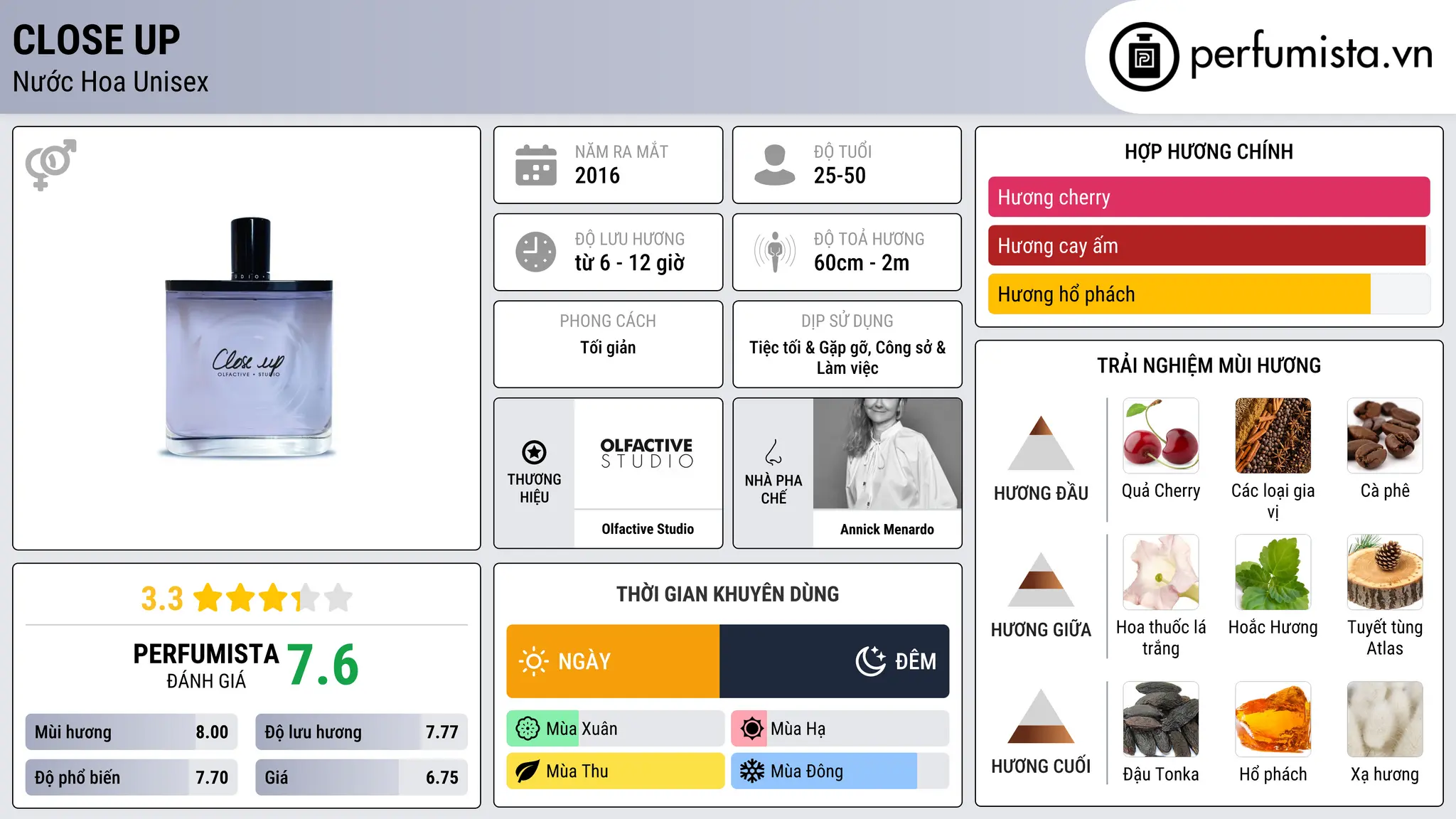Open the Tuyết tùng Atlas note image
The width and height of the screenshot is (1456, 819).
pos(1385,572)
